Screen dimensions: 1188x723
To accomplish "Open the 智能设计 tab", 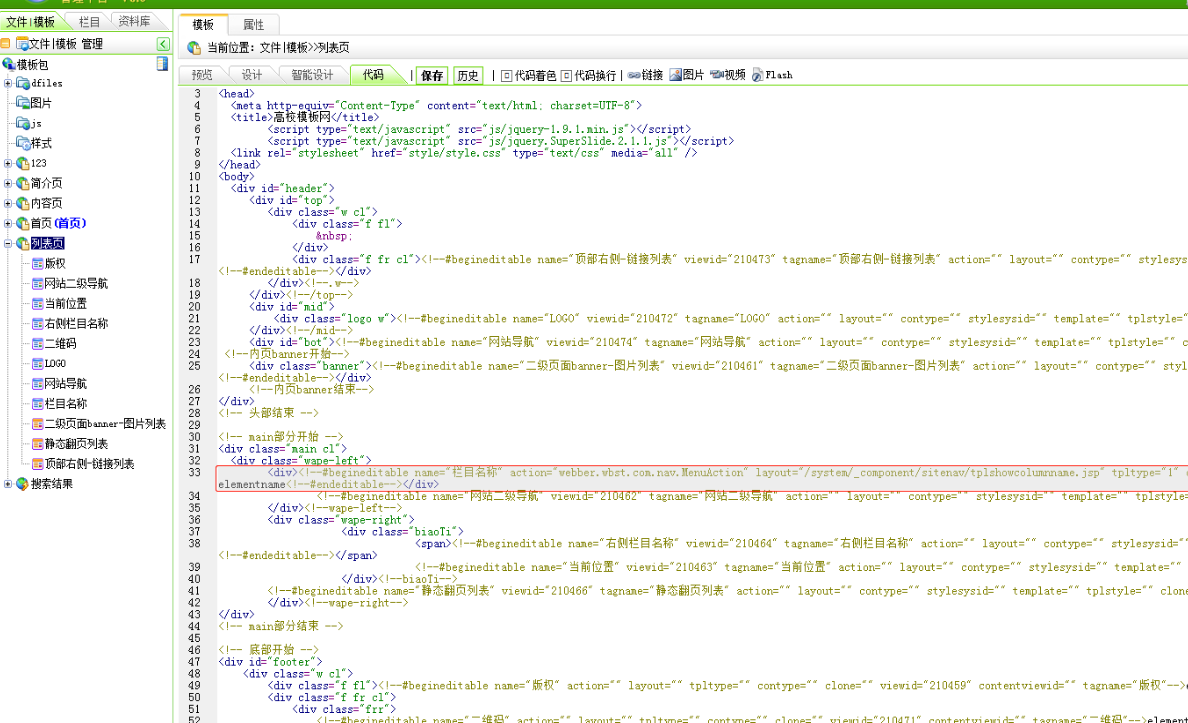I will (x=311, y=75).
